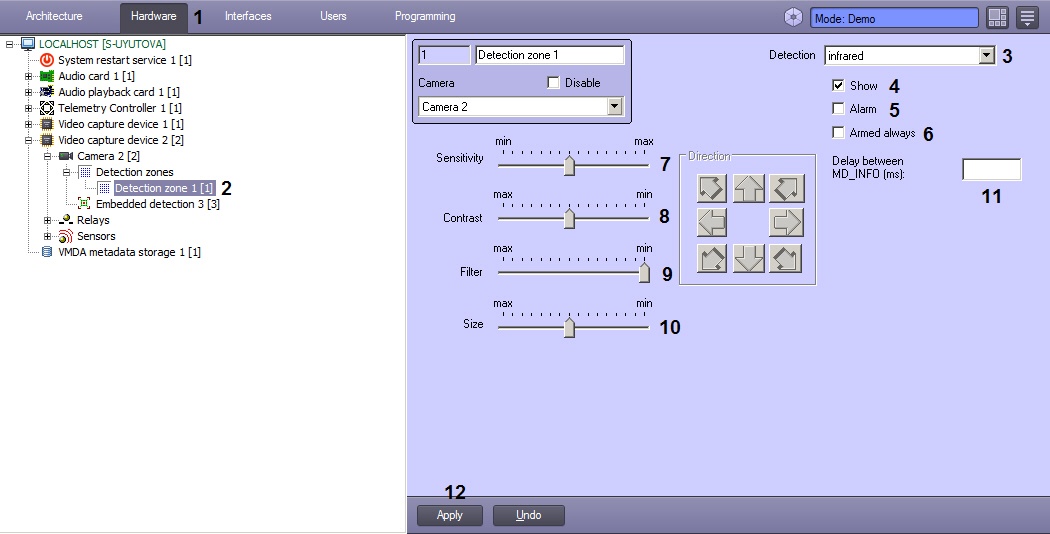Click the Video capture device 1 chip icon
Image resolution: width=1050 pixels, height=534 pixels.
tap(47, 124)
